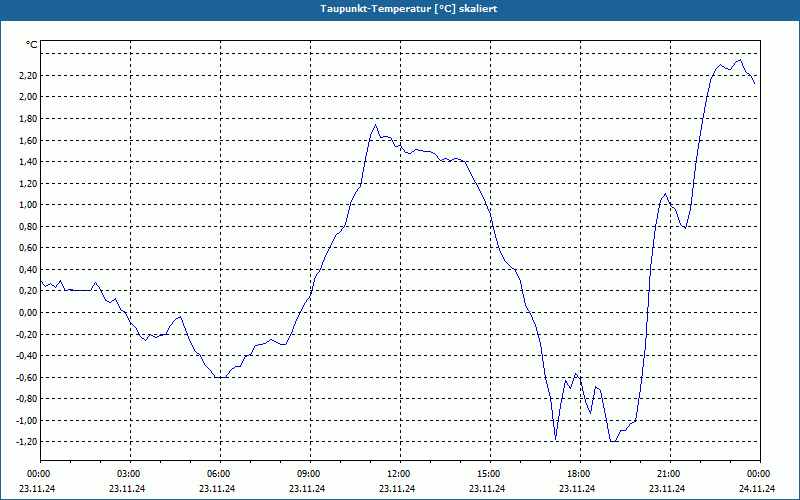Click the 24.11.24 date label
The height and width of the screenshot is (500, 800).
click(757, 488)
